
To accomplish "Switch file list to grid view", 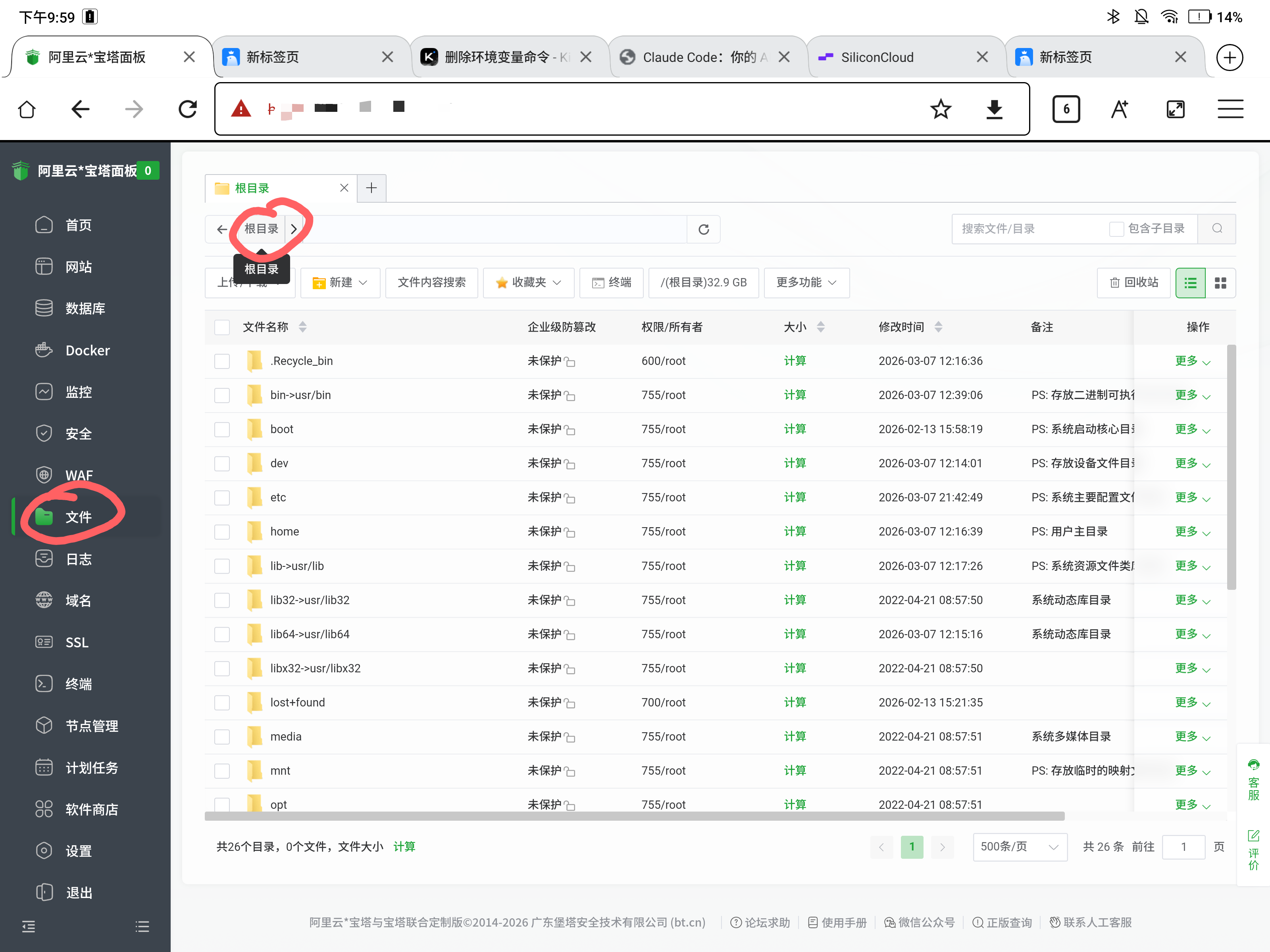I will coord(1221,282).
